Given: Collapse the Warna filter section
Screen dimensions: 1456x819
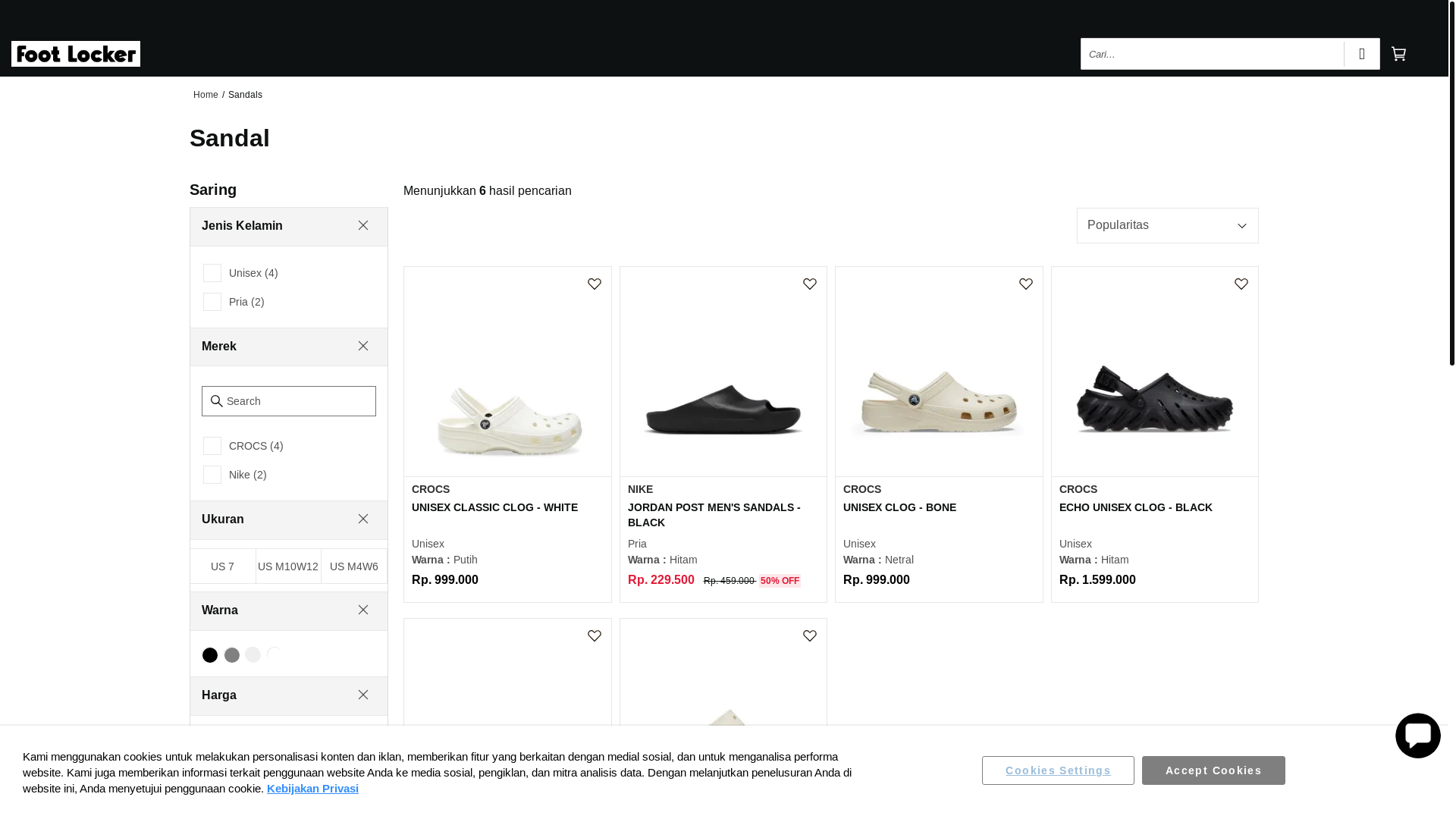Looking at the screenshot, I should pos(363,610).
